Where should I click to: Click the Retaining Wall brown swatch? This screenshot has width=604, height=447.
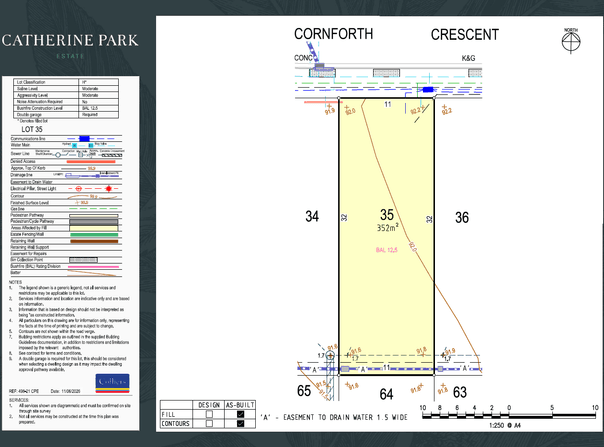pyautogui.click(x=94, y=241)
